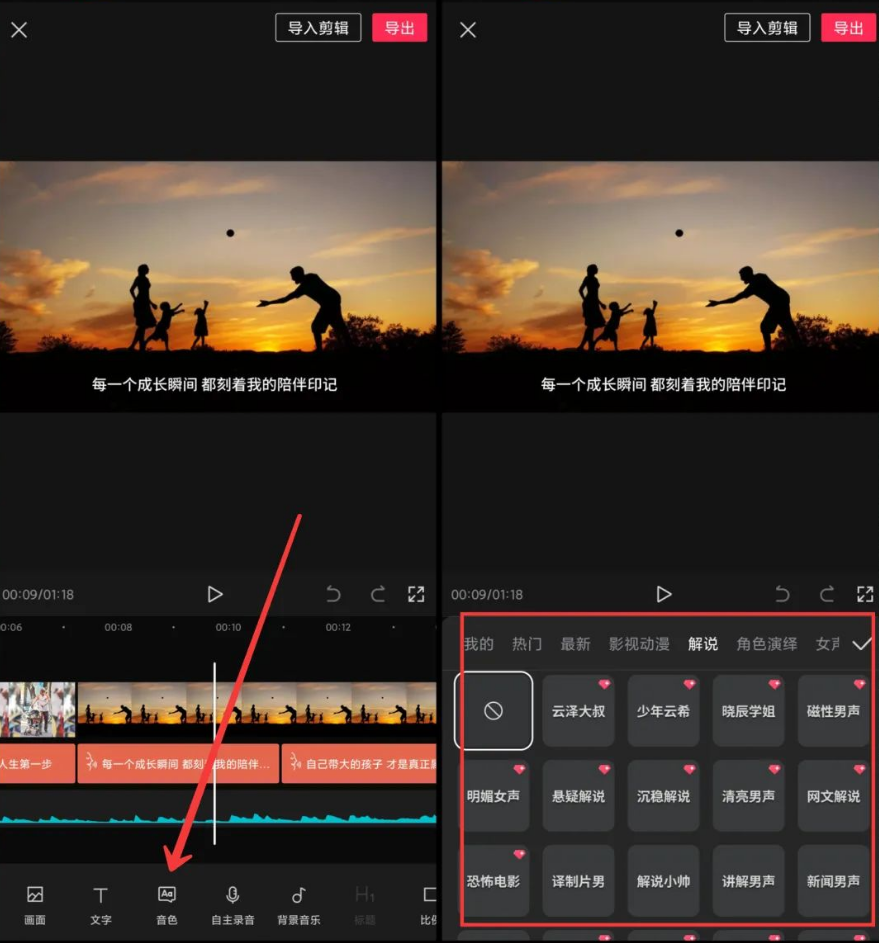Choose the 悬疑解说 voice tile

[578, 796]
